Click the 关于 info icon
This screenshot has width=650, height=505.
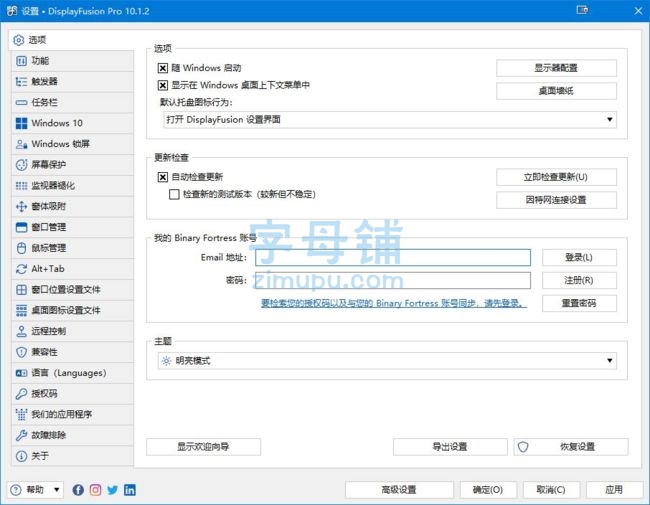pyautogui.click(x=21, y=456)
